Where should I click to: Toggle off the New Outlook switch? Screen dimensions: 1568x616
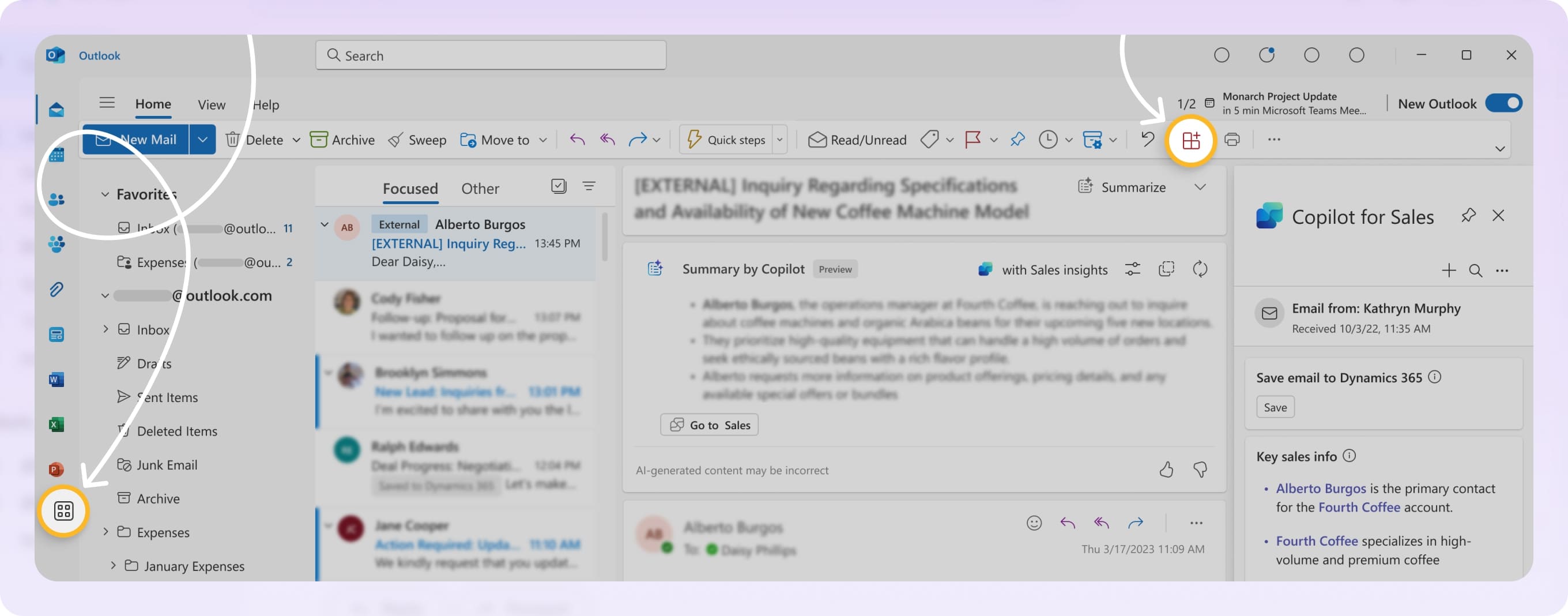coord(1502,104)
